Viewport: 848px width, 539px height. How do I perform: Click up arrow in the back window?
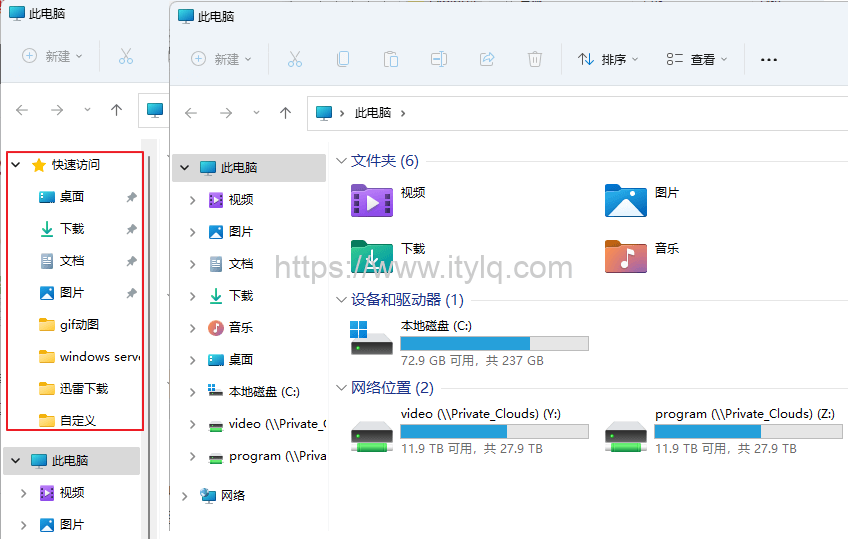pyautogui.click(x=116, y=110)
